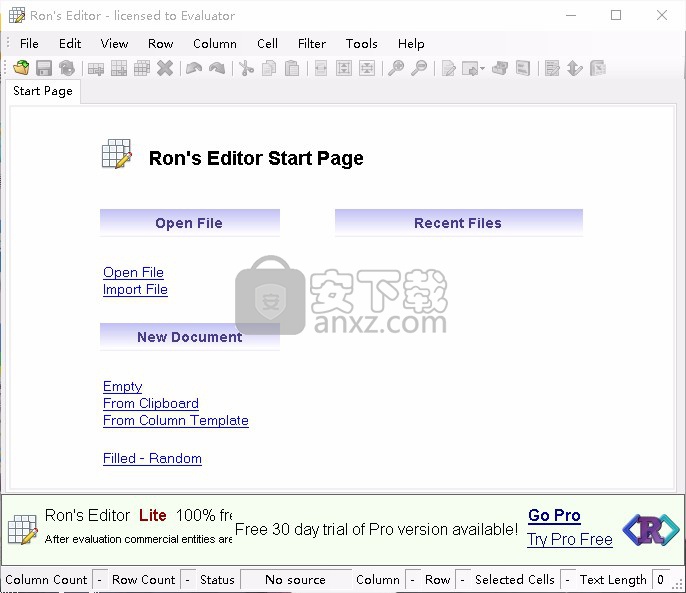Click the Recent Files section header
The height and width of the screenshot is (593, 686).
458,223
